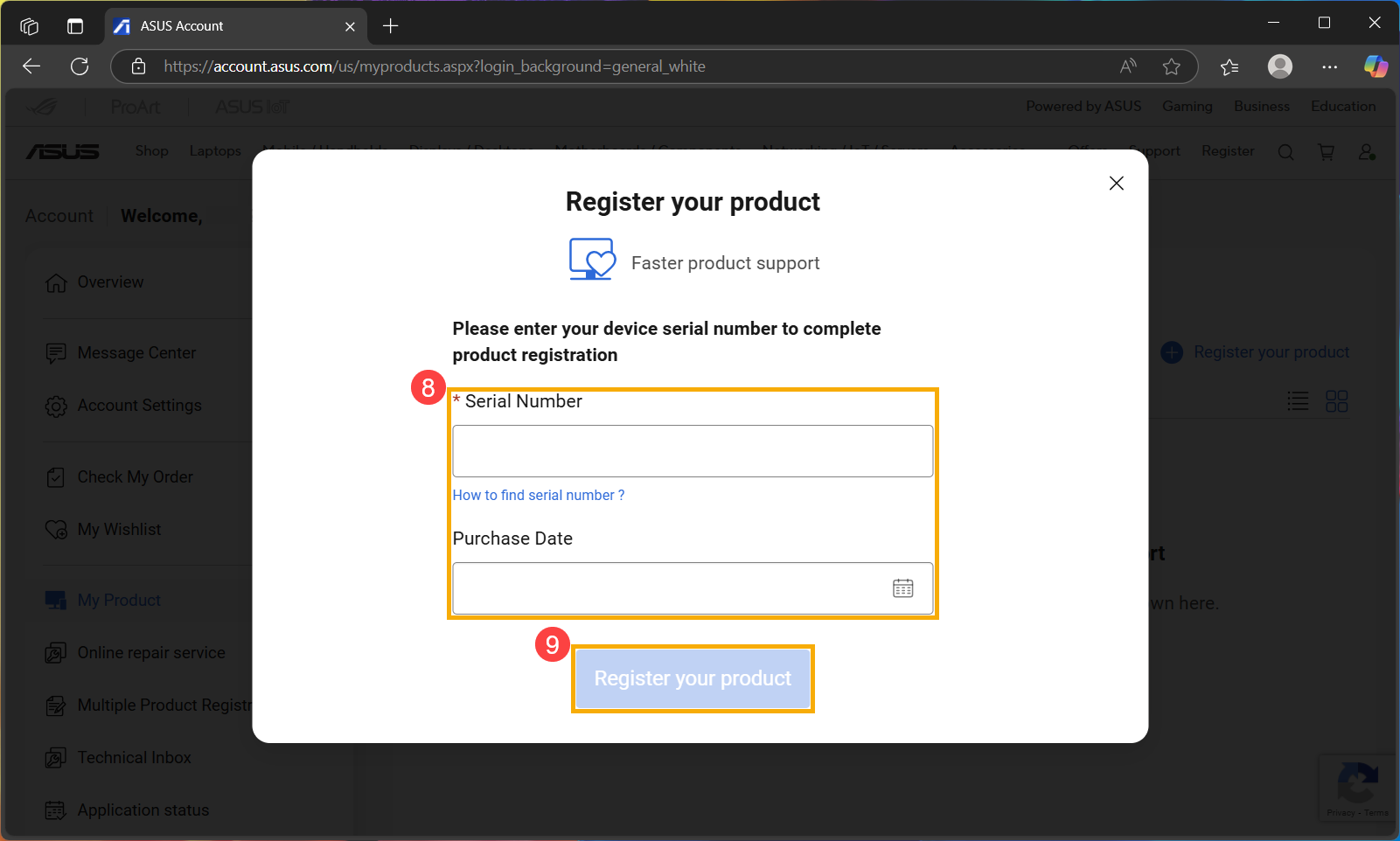
Task: Click the Purchase Date input field
Action: [x=693, y=588]
